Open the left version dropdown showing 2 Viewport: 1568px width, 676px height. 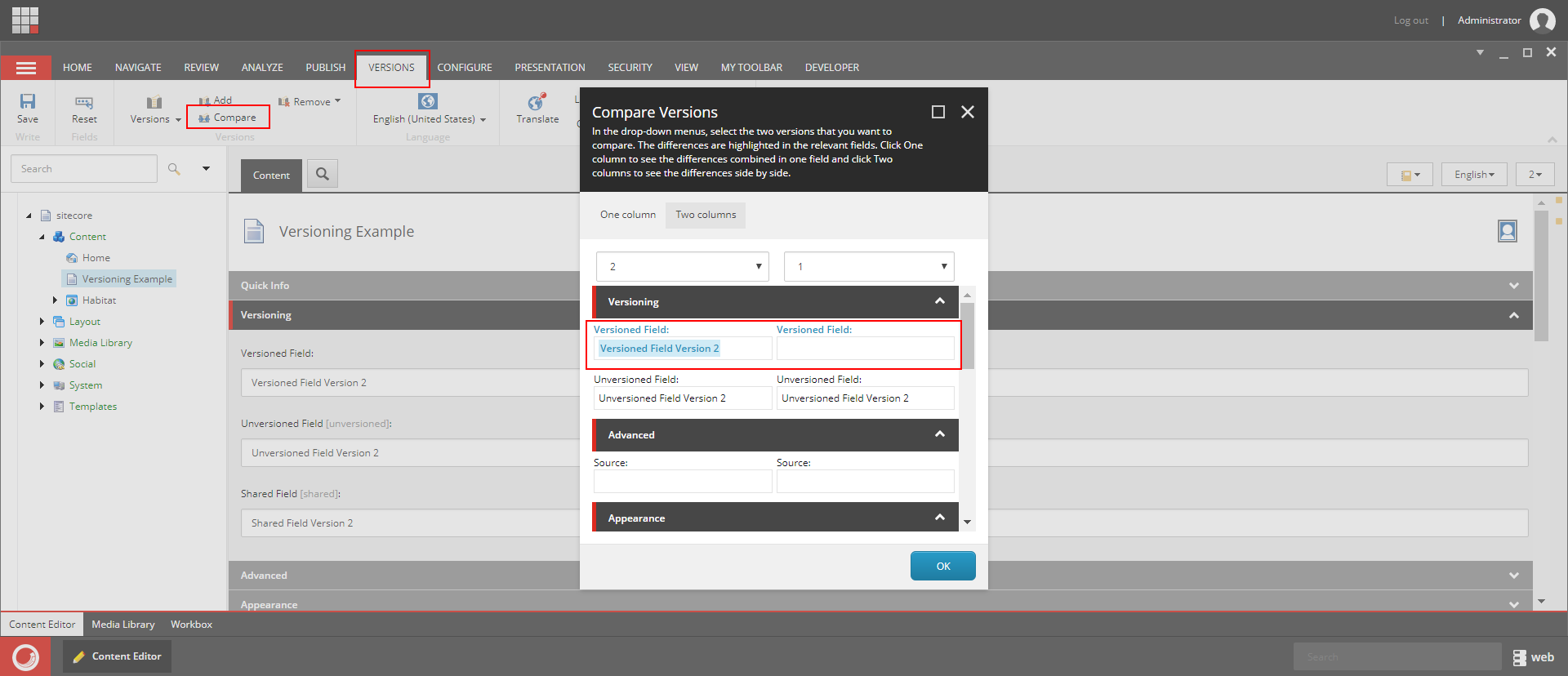pos(683,267)
